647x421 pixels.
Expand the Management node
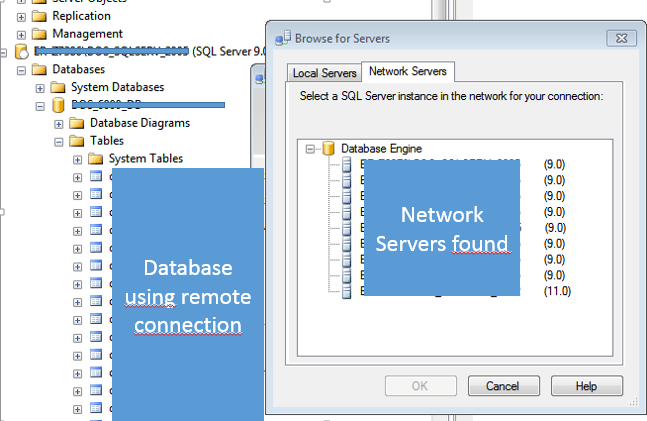pos(21,34)
